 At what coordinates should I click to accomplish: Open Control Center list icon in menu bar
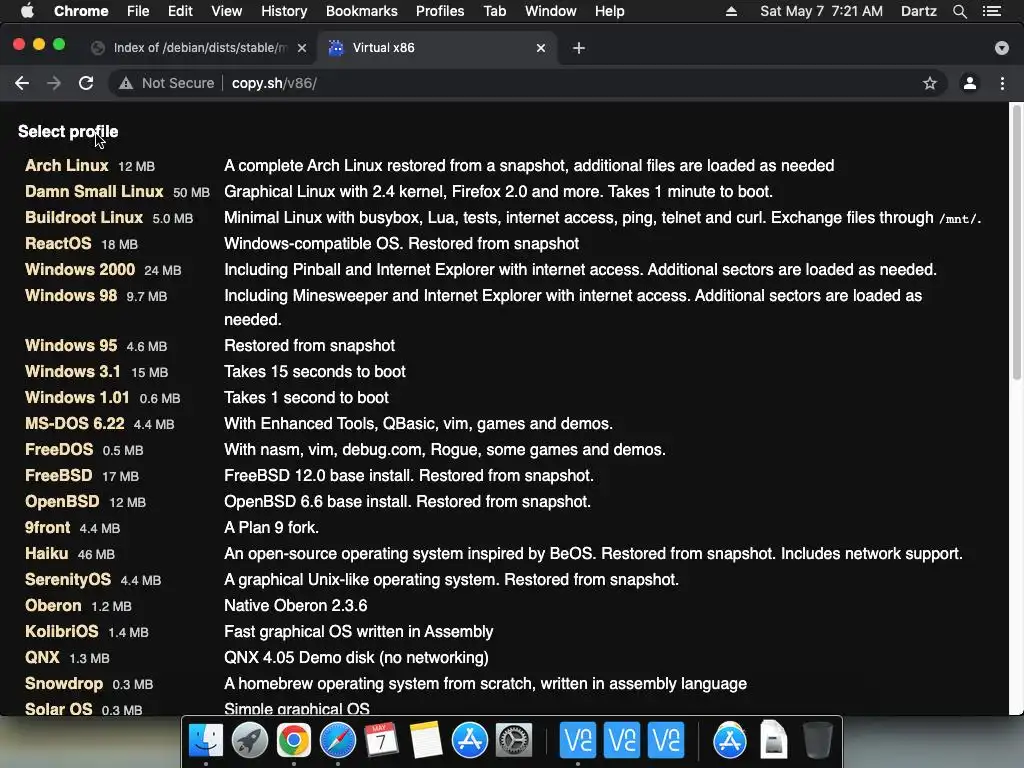pyautogui.click(x=991, y=11)
